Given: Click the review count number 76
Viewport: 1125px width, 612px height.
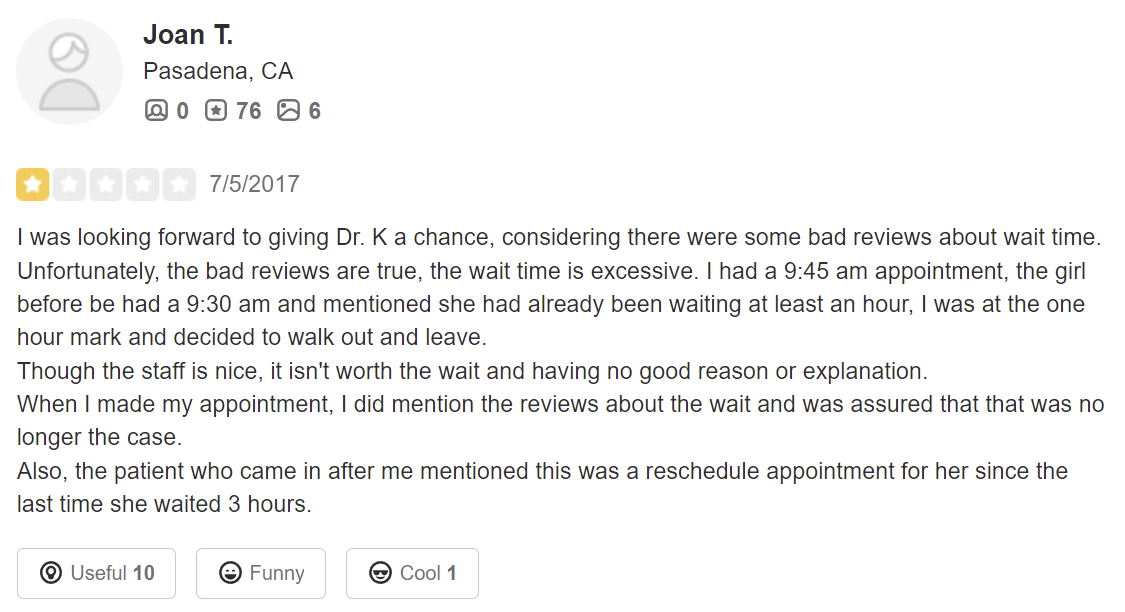Looking at the screenshot, I should click(x=248, y=111).
